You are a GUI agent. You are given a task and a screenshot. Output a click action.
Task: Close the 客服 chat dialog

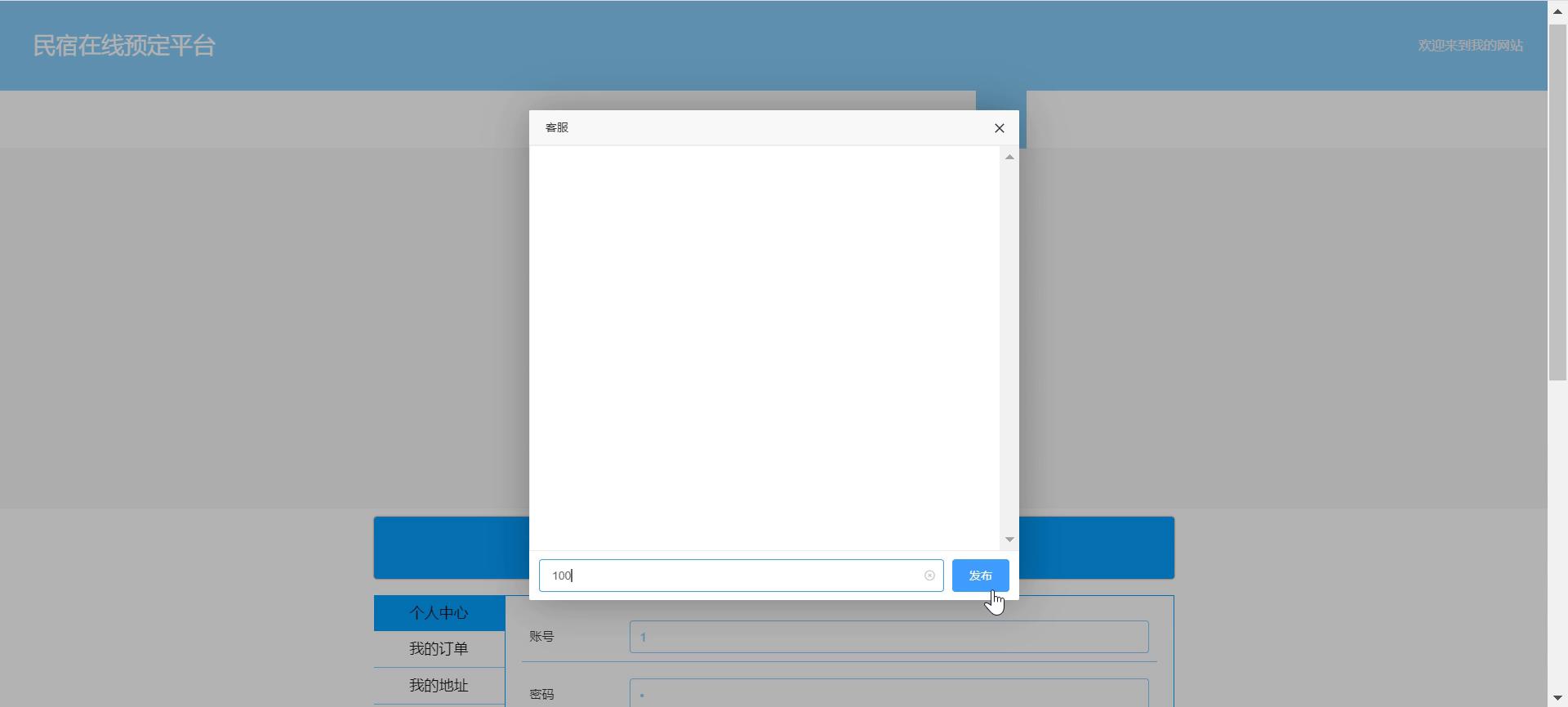999,128
